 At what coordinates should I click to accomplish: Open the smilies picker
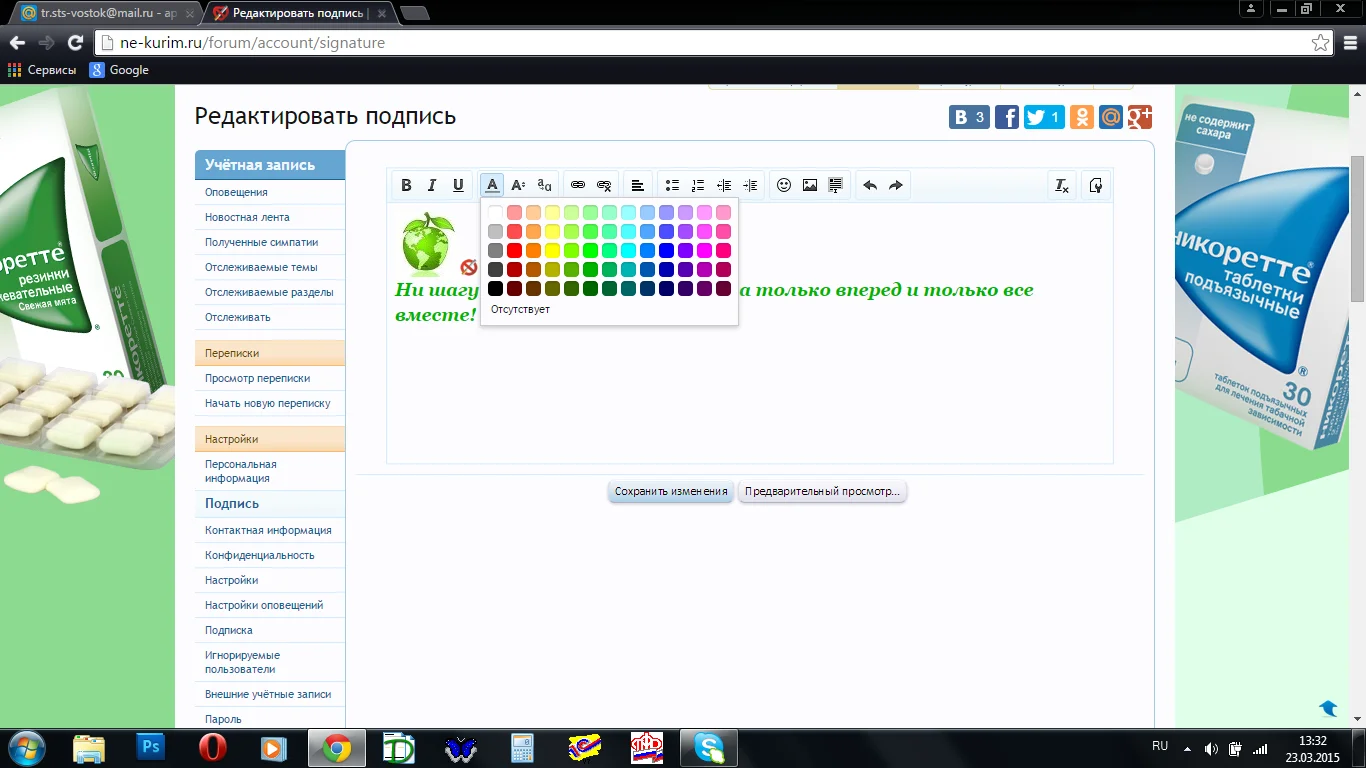pos(784,185)
